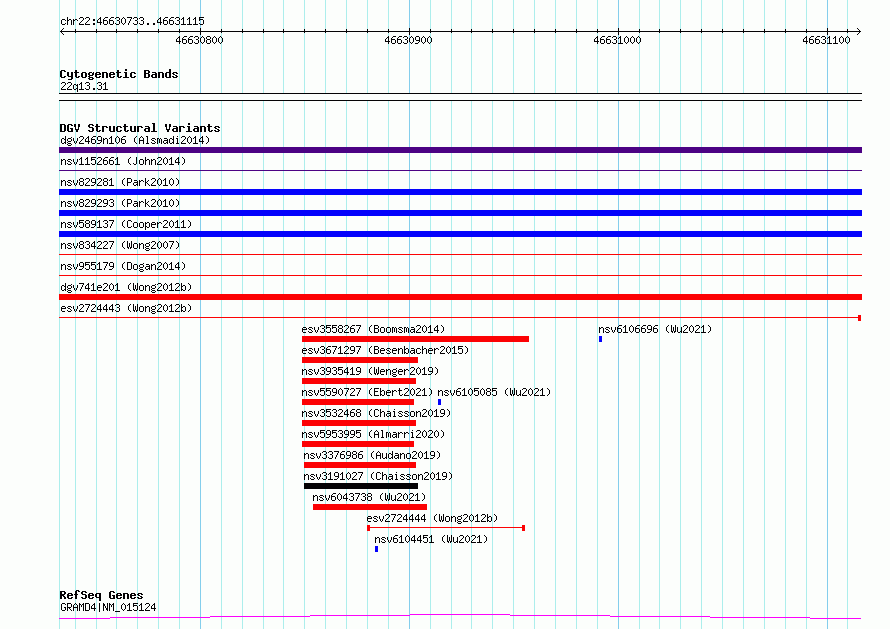Click the blue bar under nsv589137

click(460, 234)
